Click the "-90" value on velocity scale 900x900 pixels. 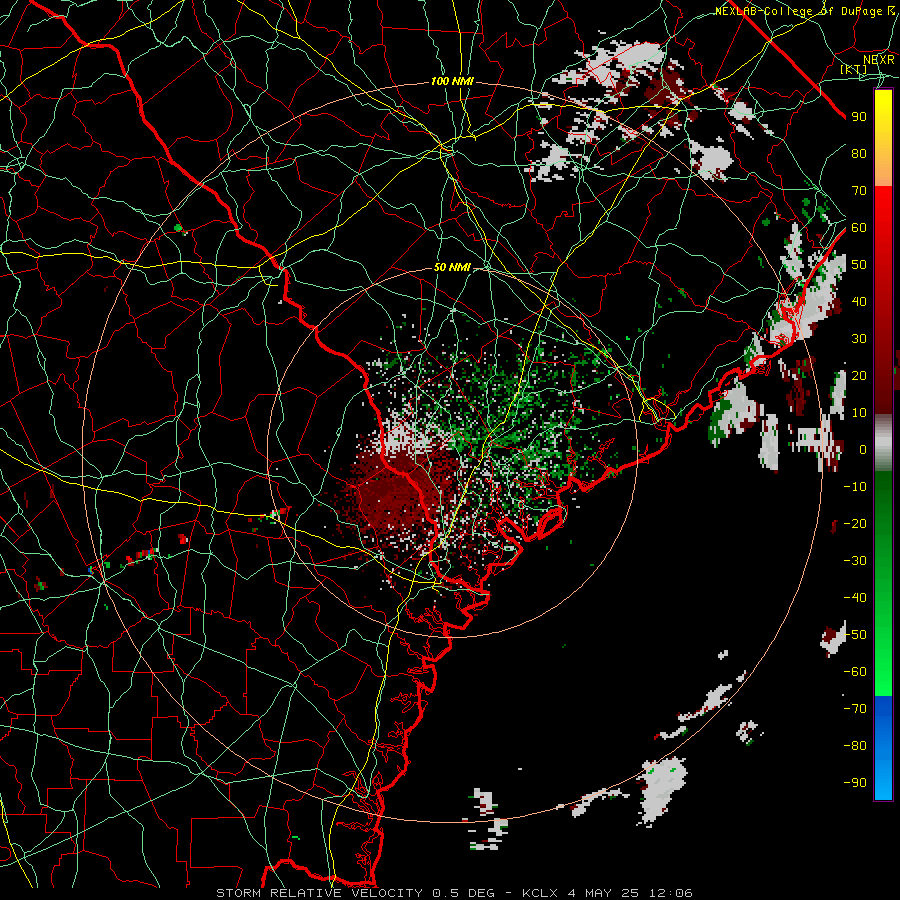pos(855,783)
